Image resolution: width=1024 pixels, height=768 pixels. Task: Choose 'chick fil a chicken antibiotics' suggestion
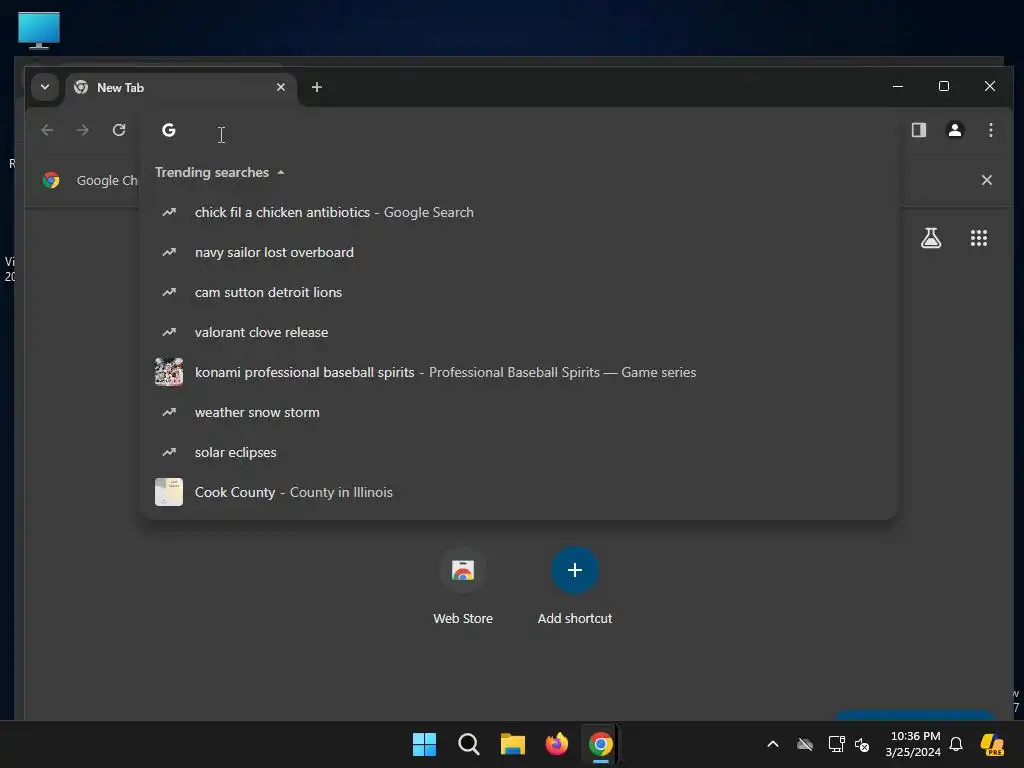(519, 212)
